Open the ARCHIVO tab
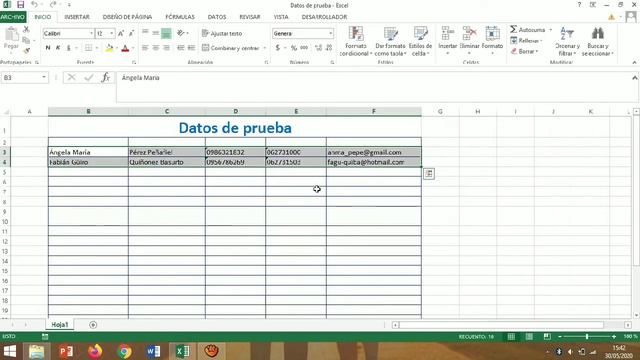The width and height of the screenshot is (640, 360). coord(13,17)
